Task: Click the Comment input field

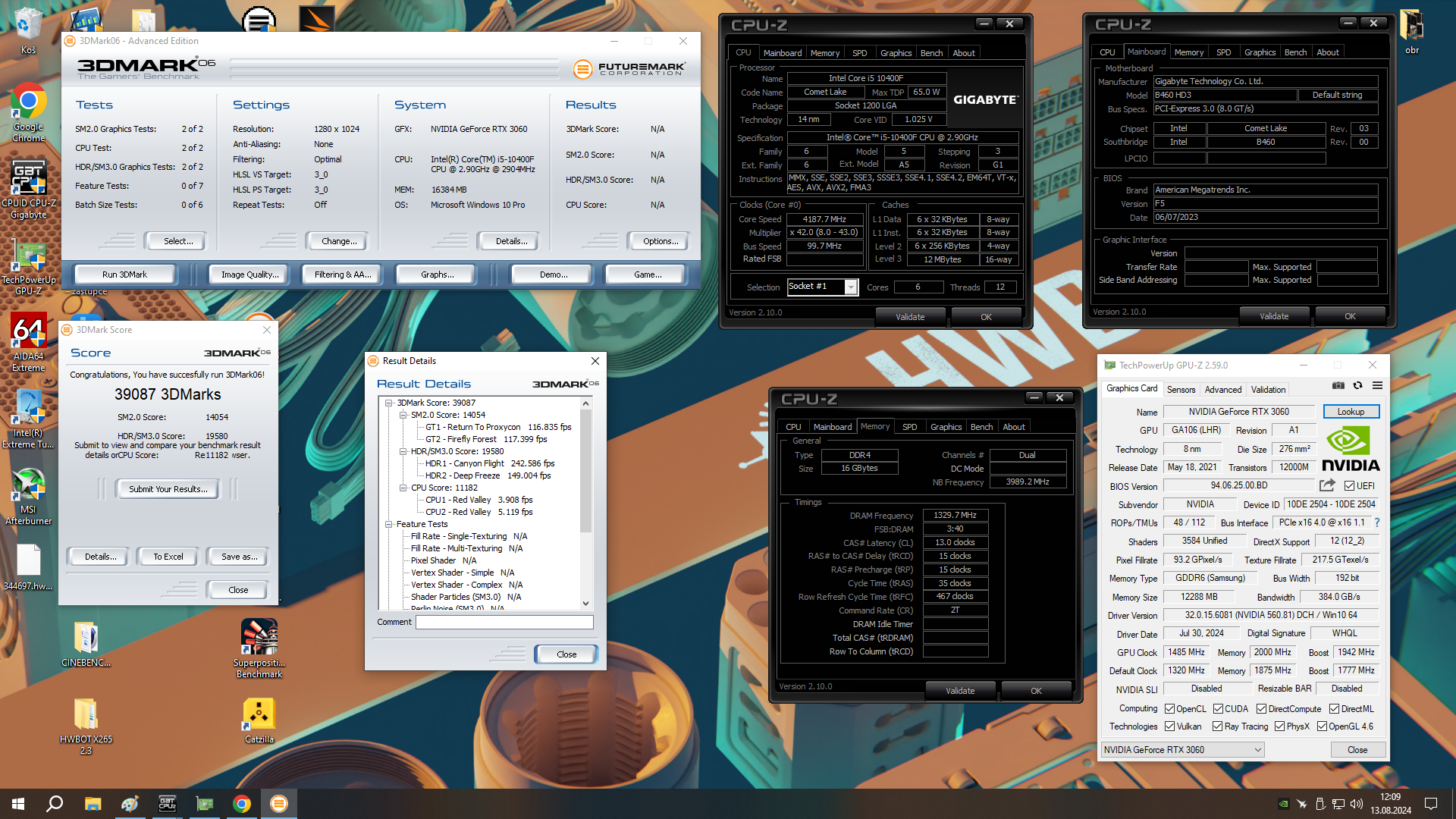Action: point(504,622)
